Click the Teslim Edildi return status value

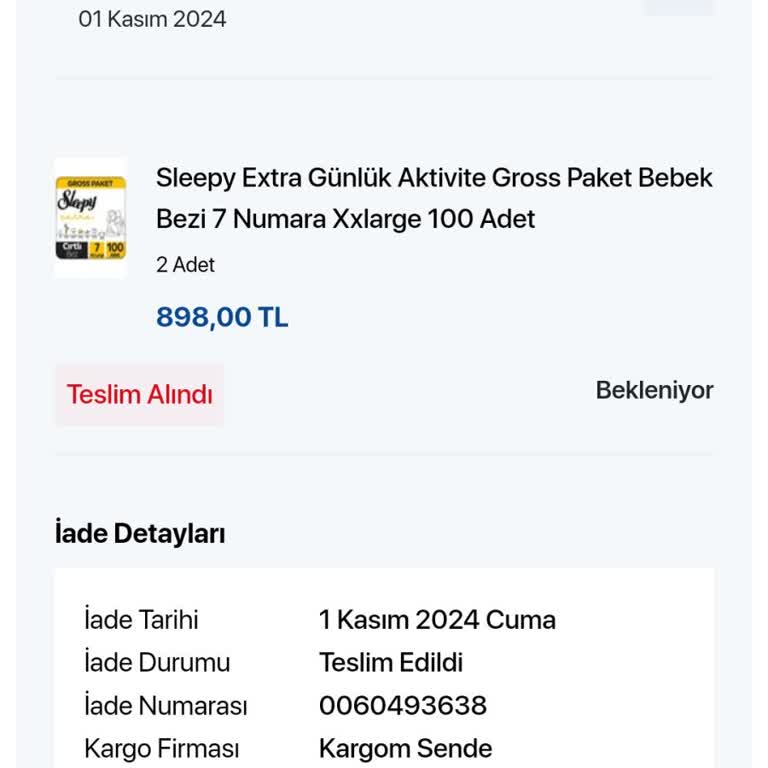391,663
